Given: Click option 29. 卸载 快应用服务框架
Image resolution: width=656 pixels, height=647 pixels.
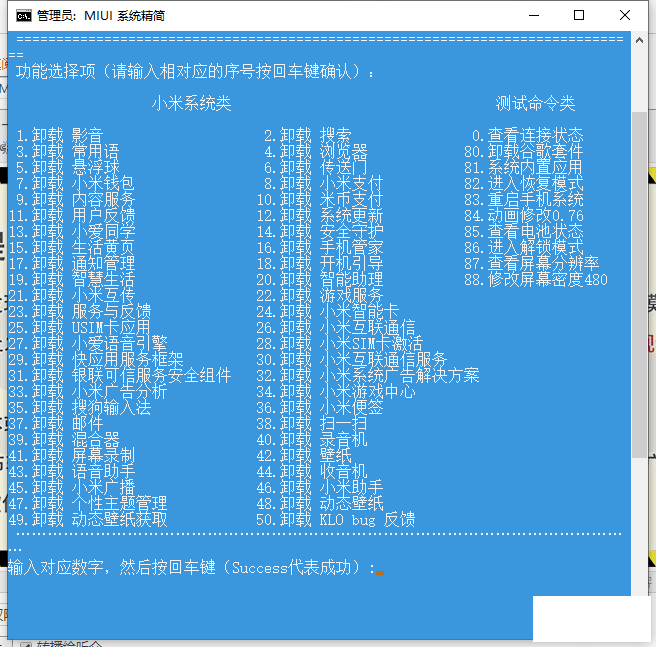Looking at the screenshot, I should click(x=96, y=359).
